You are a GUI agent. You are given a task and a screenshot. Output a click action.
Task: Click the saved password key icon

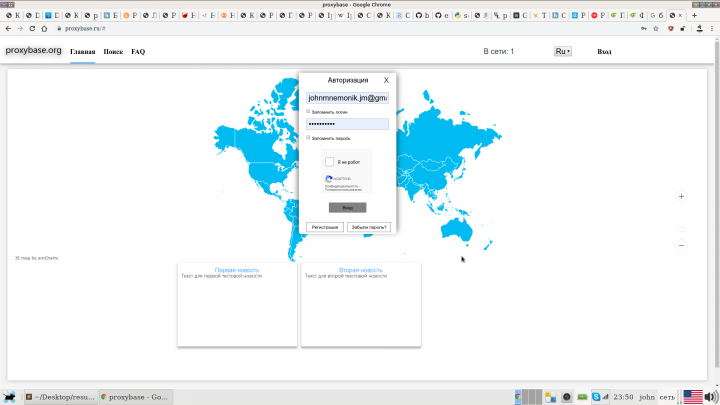[644, 28]
